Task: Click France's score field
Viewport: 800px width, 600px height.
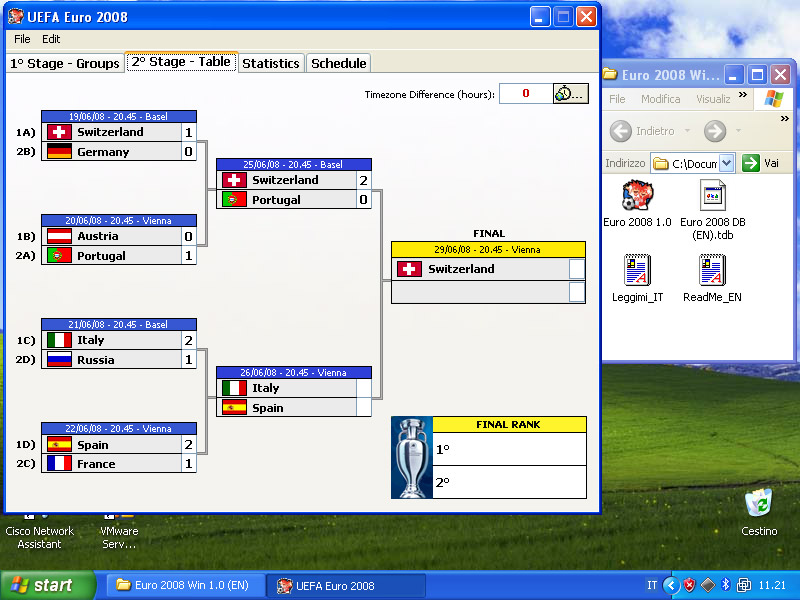Action: point(188,463)
